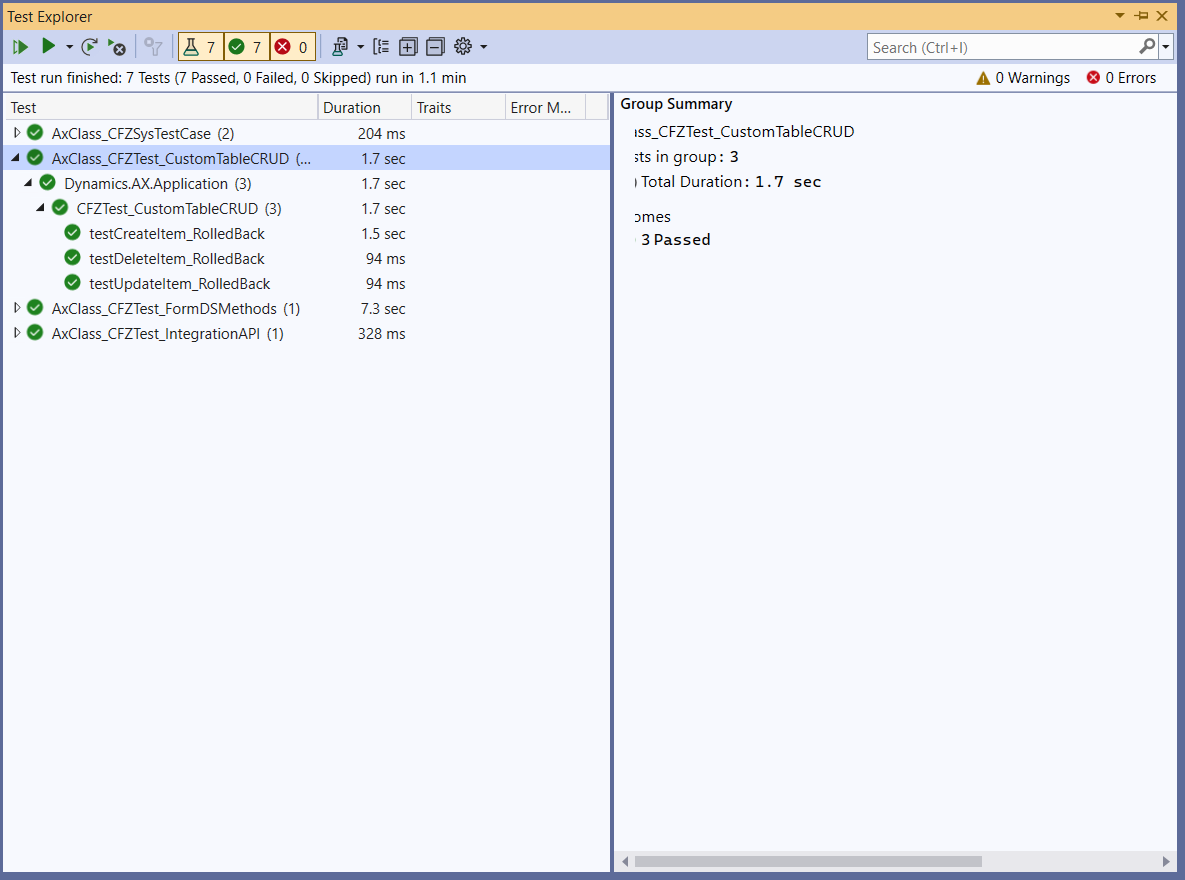Image resolution: width=1185 pixels, height=880 pixels.
Task: Click the green Run play button
Action: [48, 47]
